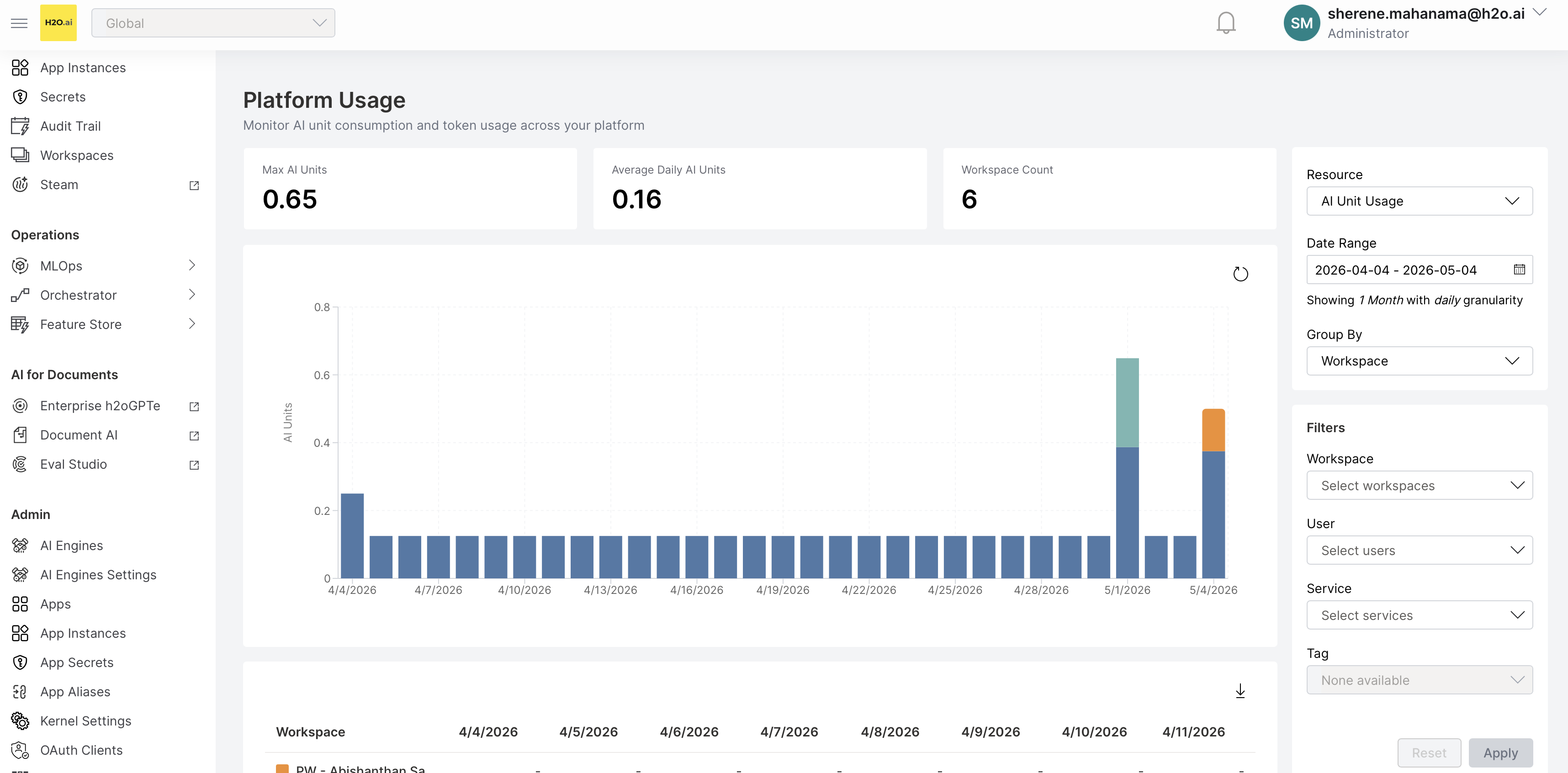Click the MLOps icon
This screenshot has height=773, width=1568.
pos(20,266)
